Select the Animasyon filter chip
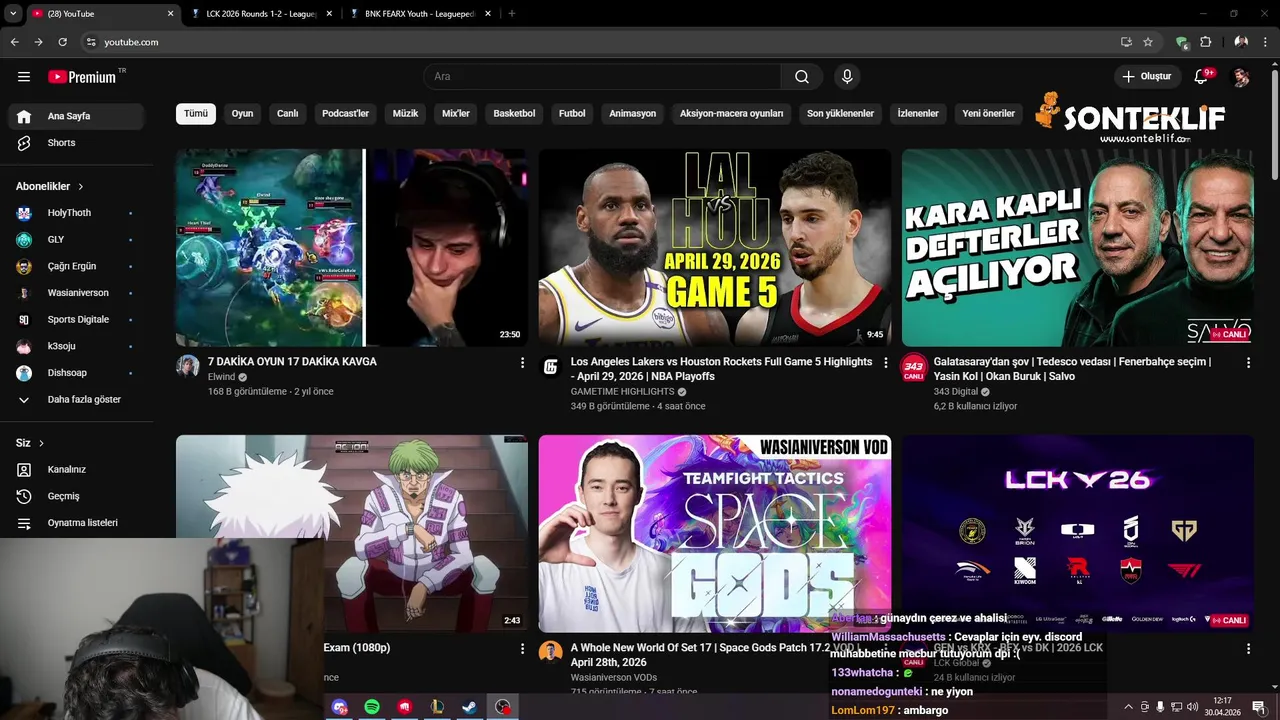The image size is (1280, 720). click(633, 113)
